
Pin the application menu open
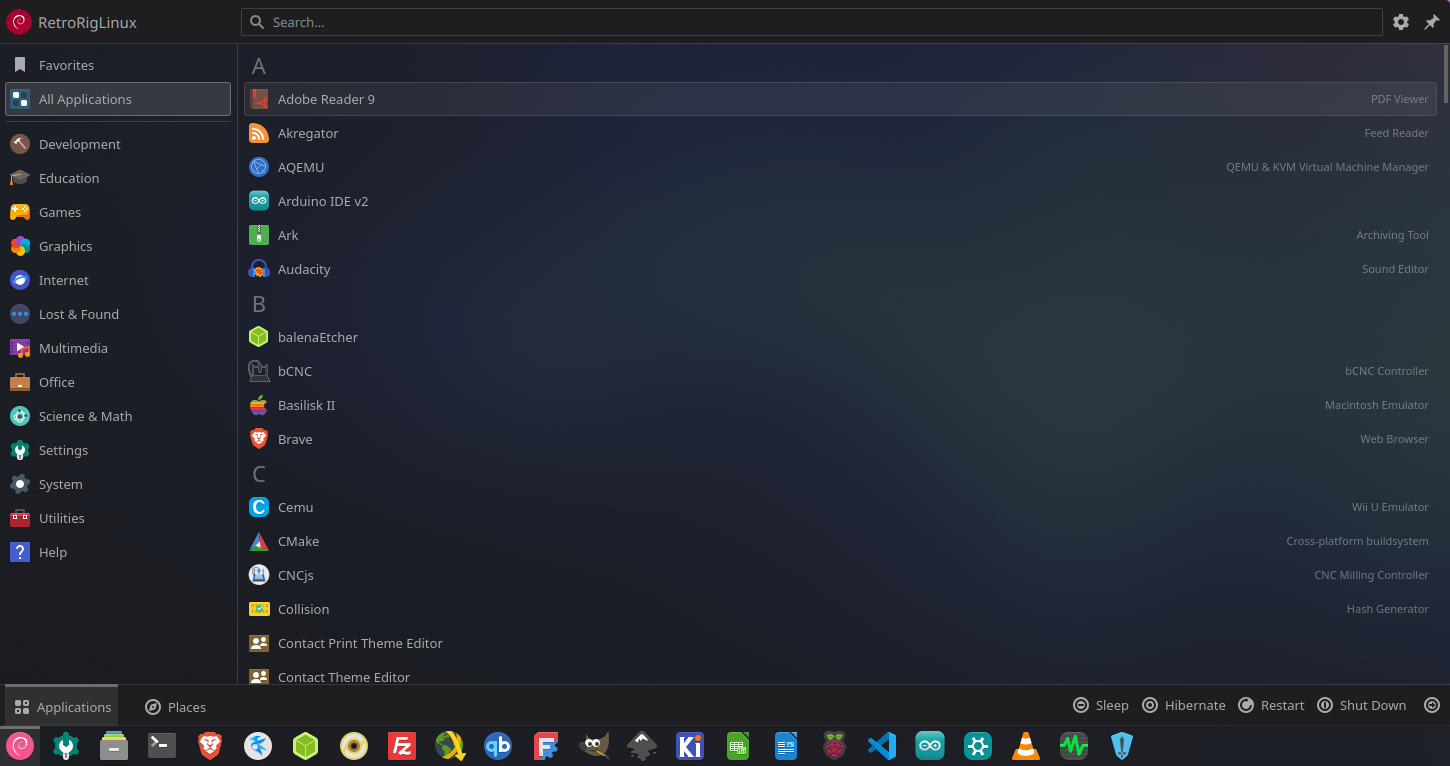click(1432, 22)
